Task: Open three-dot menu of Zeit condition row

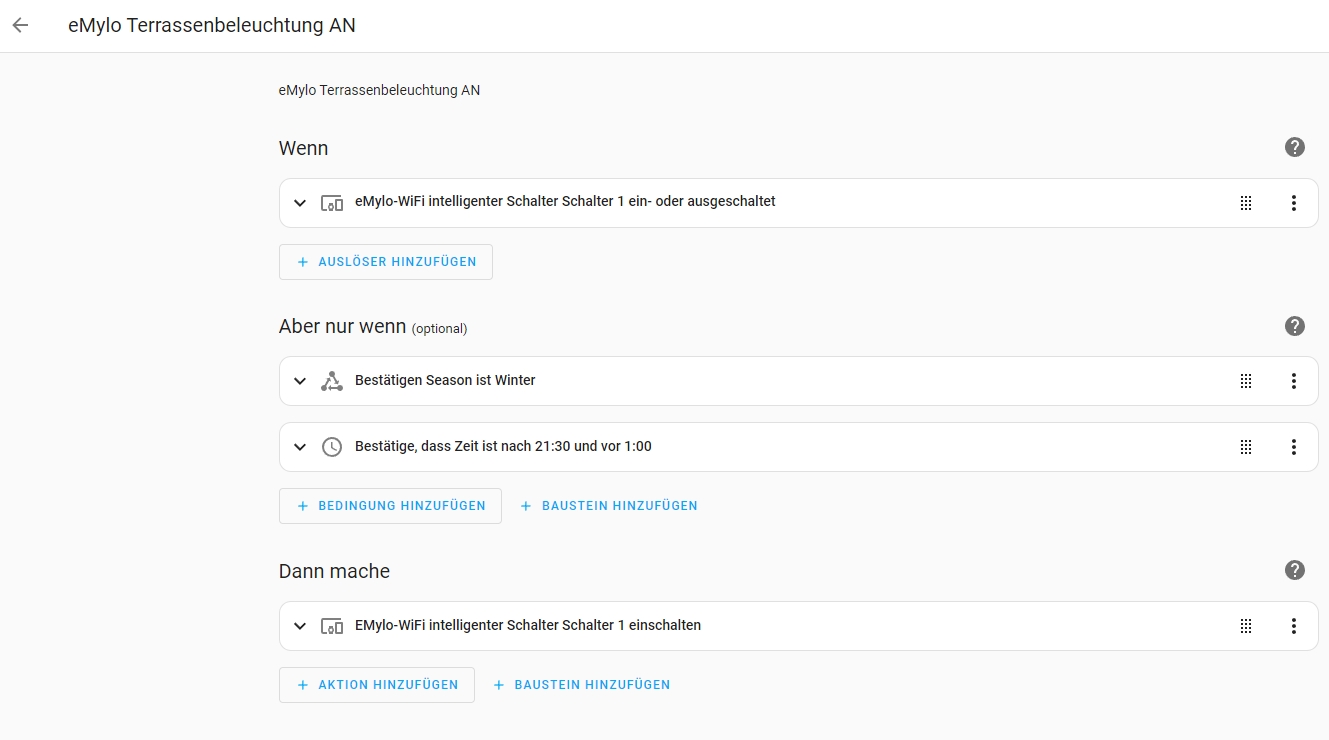Action: (1294, 447)
